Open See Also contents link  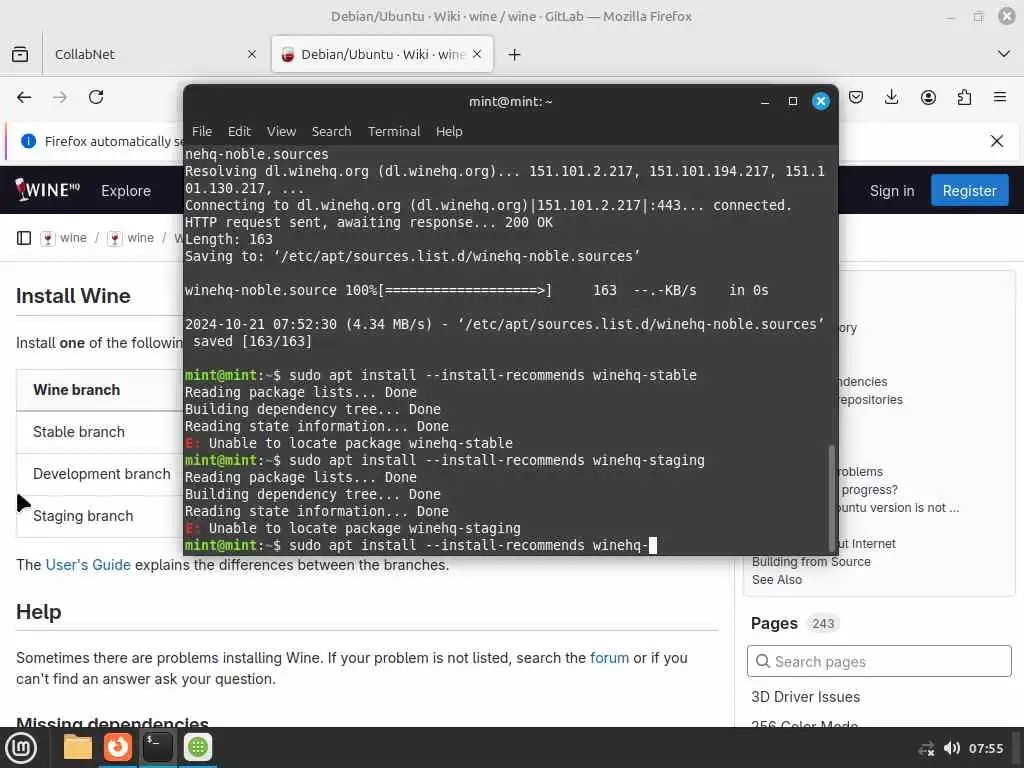coord(776,580)
